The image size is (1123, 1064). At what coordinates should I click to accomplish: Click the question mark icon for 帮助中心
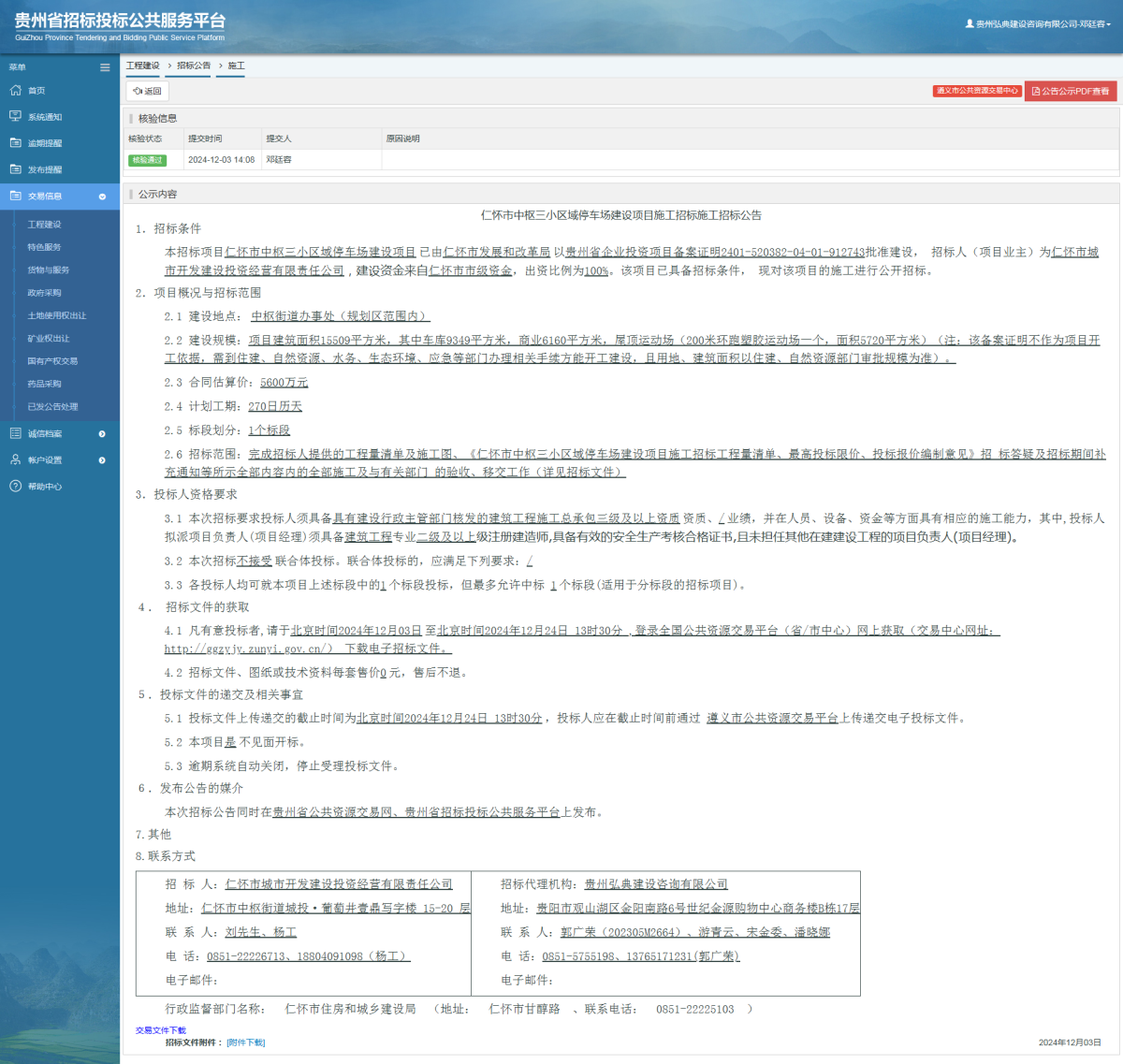[15, 486]
